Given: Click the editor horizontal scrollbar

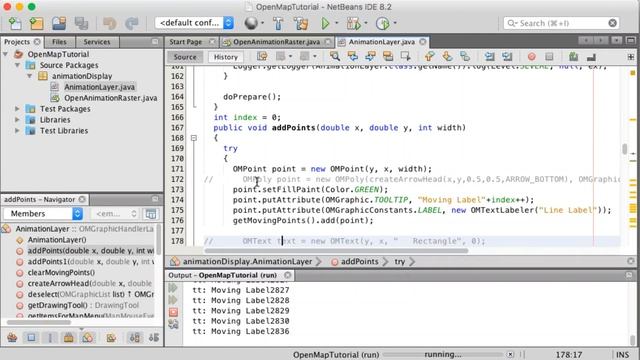Looking at the screenshot, I should tap(336, 251).
